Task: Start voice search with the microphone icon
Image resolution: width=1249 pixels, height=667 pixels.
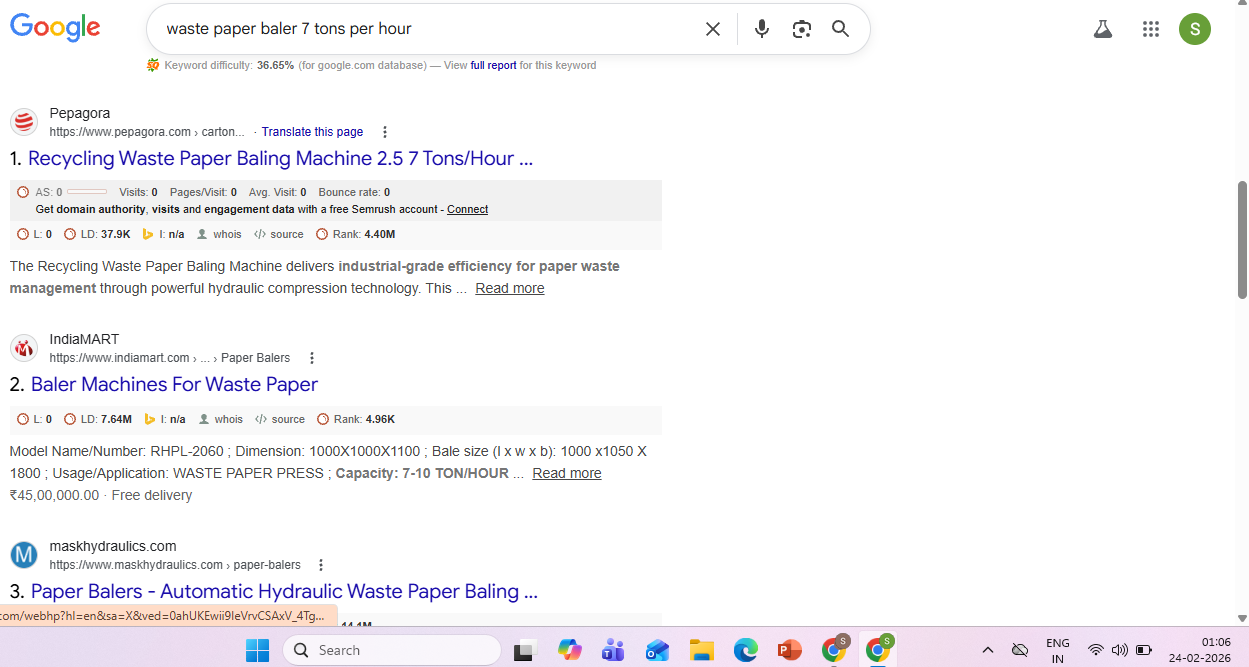Action: 762,29
